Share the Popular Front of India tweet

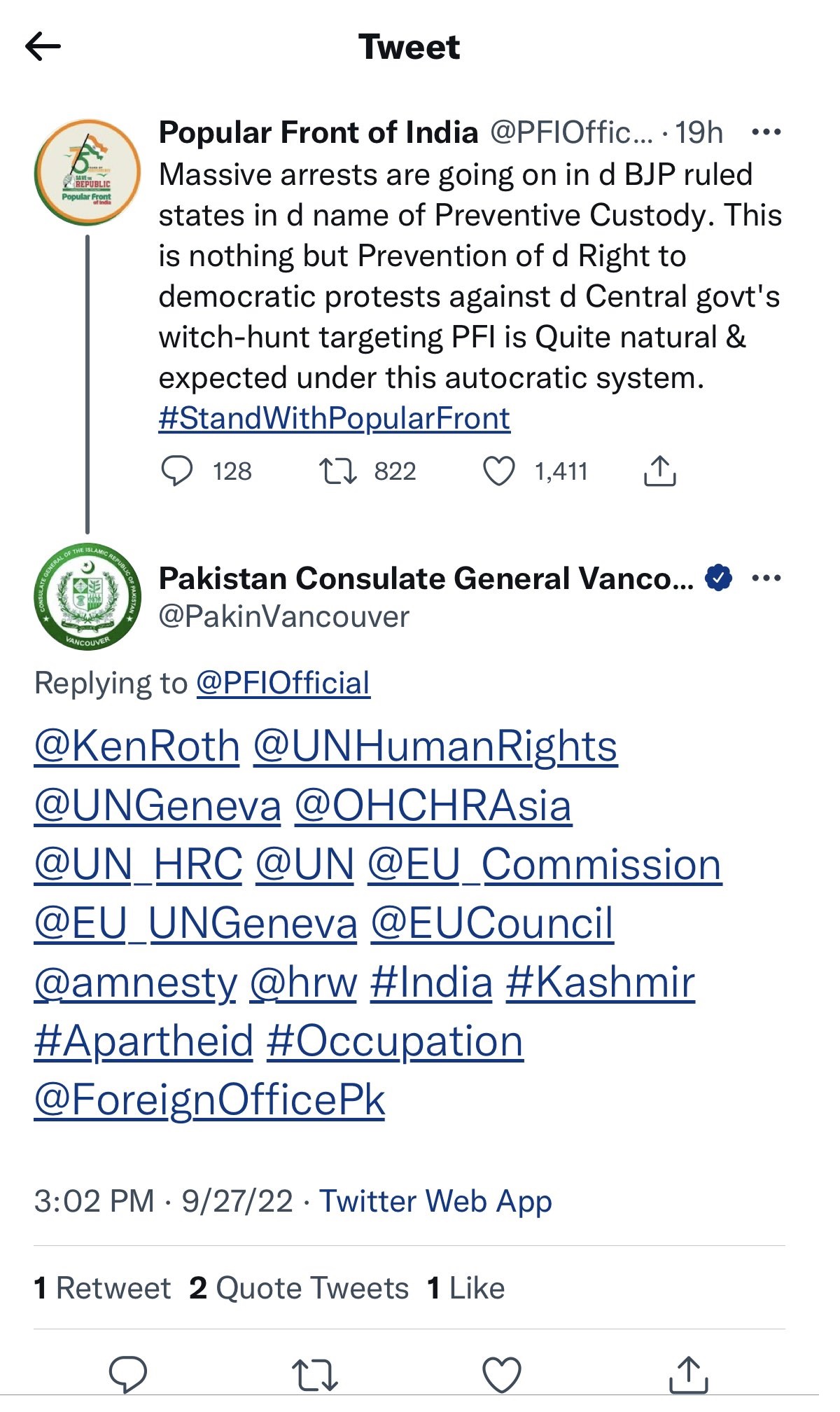659,471
